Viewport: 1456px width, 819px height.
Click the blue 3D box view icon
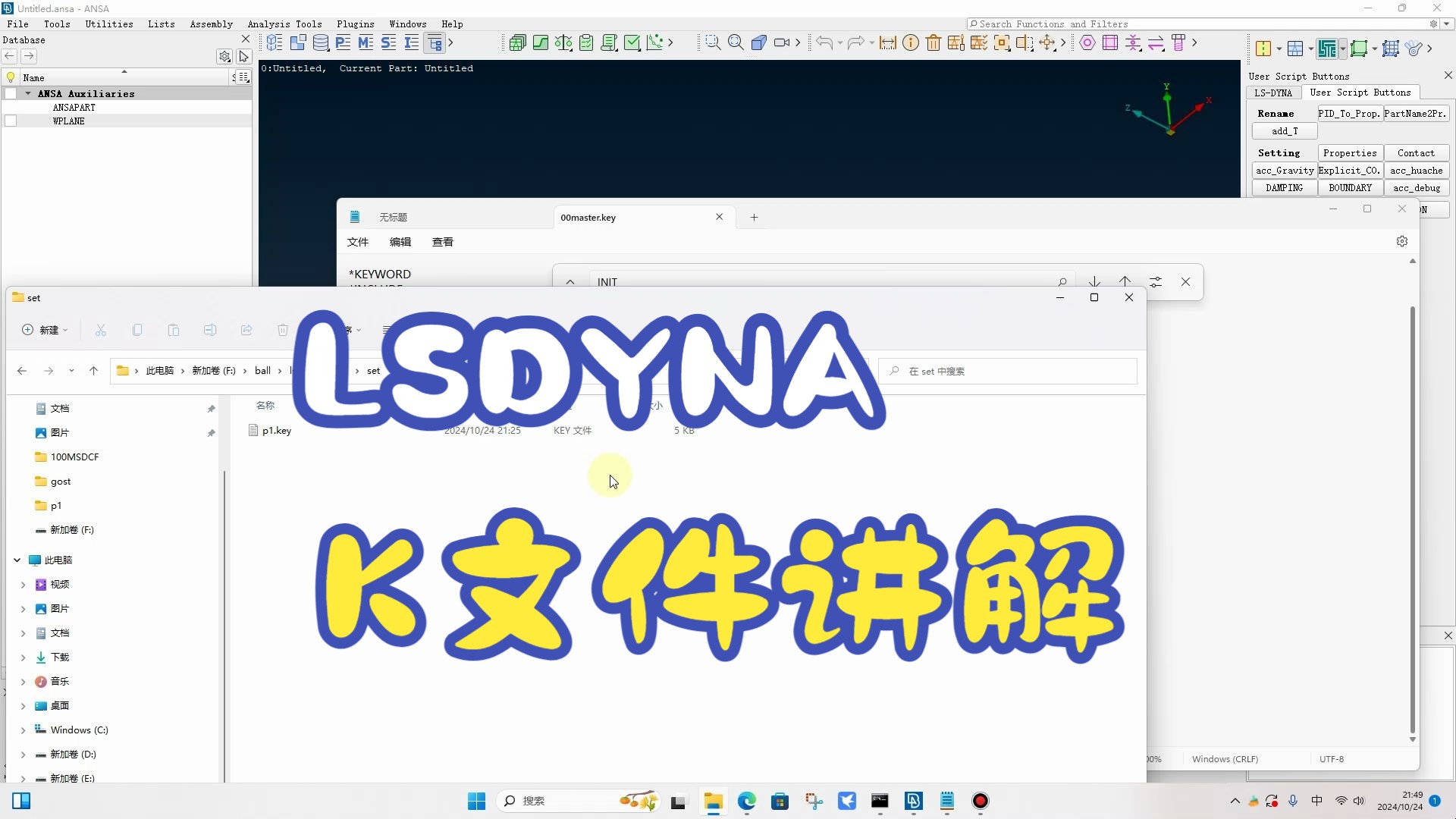coord(758,42)
